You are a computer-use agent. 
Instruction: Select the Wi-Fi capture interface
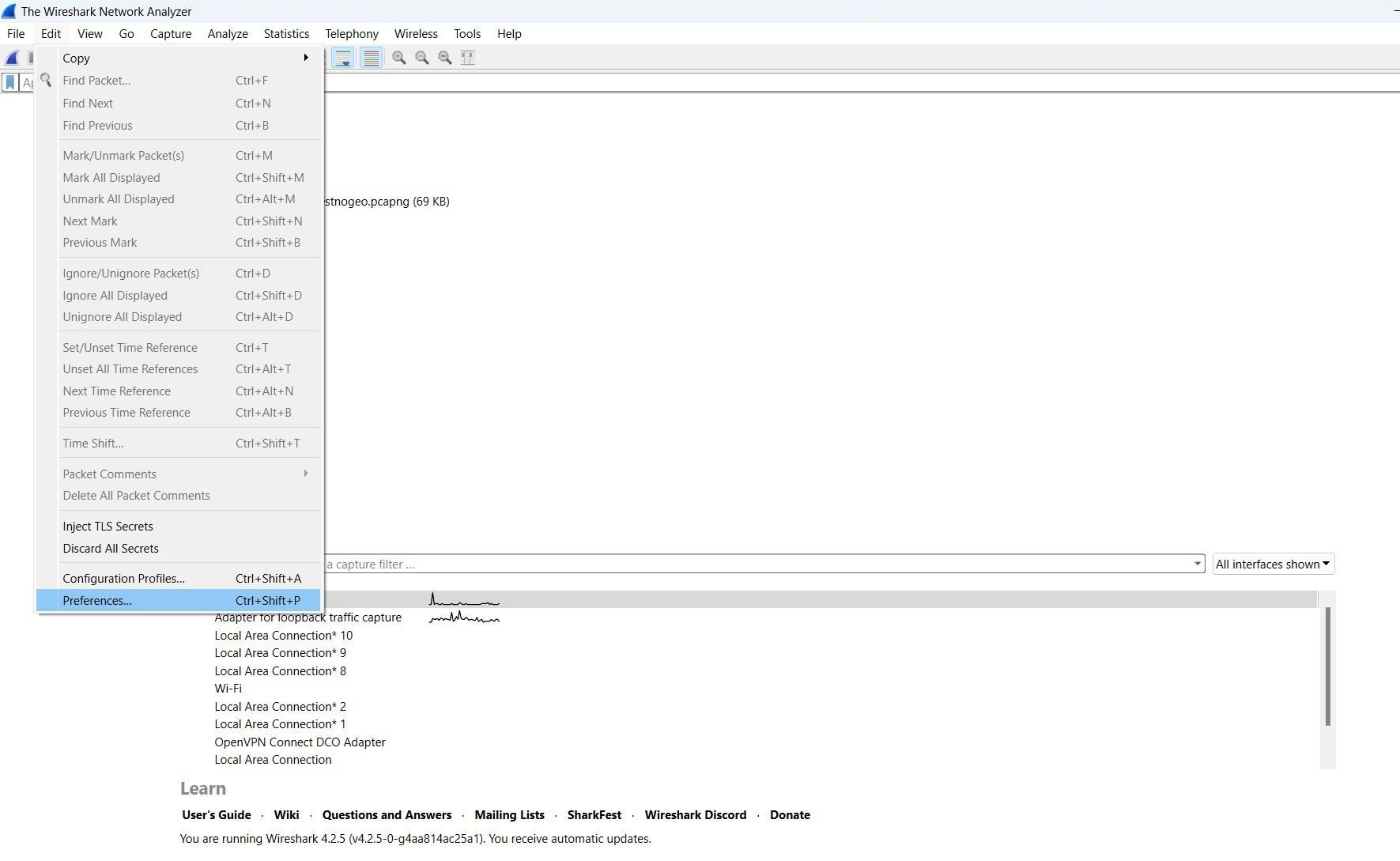click(x=228, y=688)
